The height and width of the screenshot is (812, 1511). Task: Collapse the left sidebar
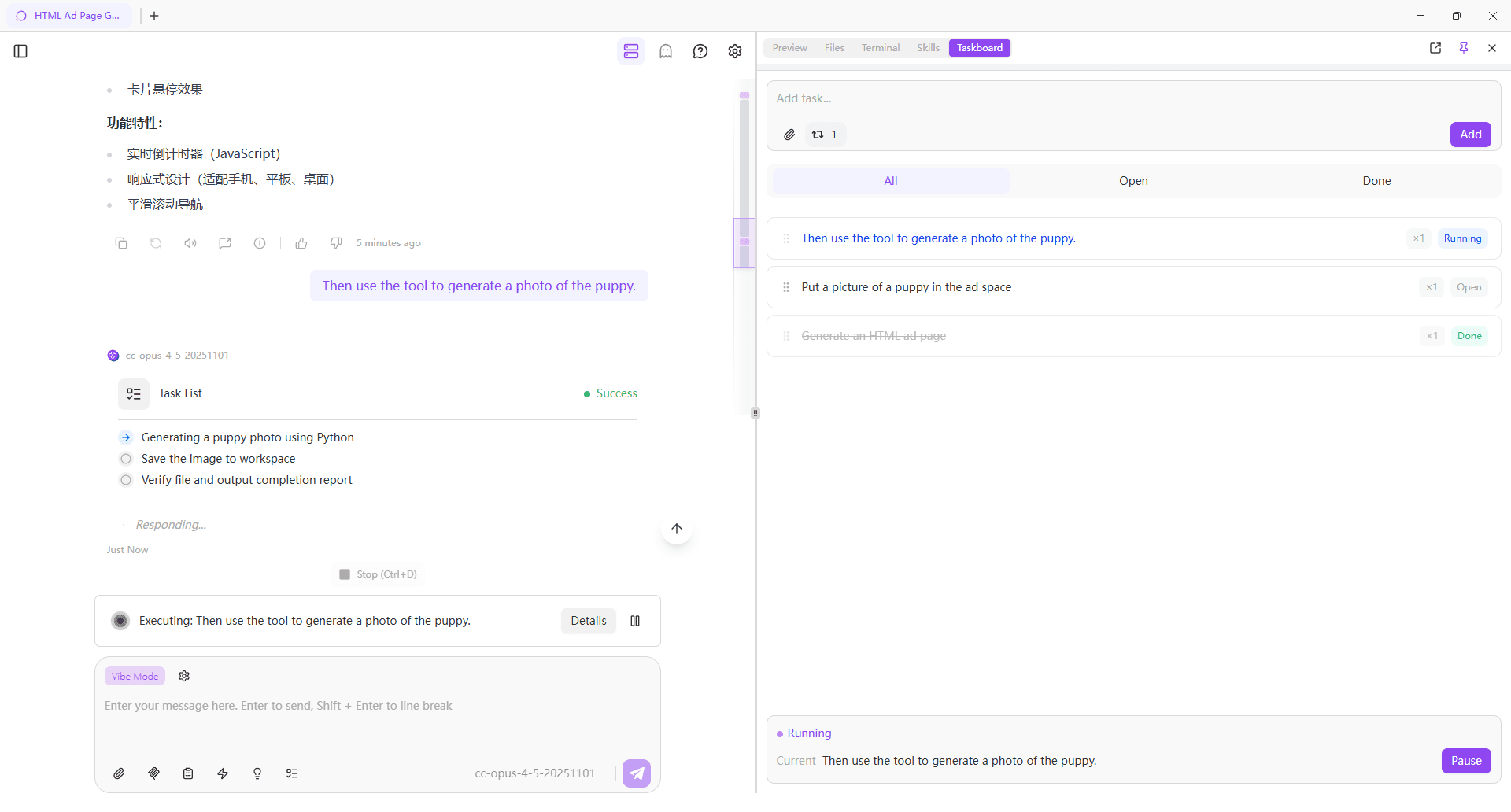[x=20, y=51]
